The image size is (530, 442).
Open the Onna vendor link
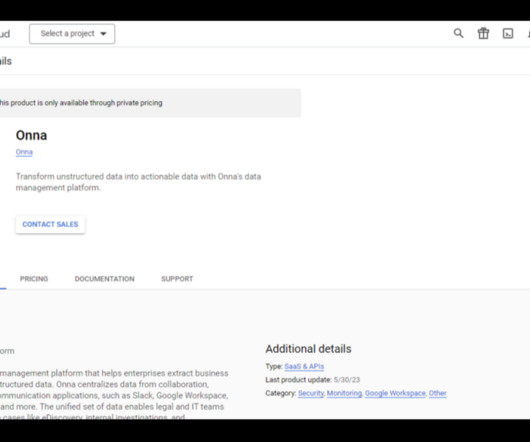(x=24, y=152)
